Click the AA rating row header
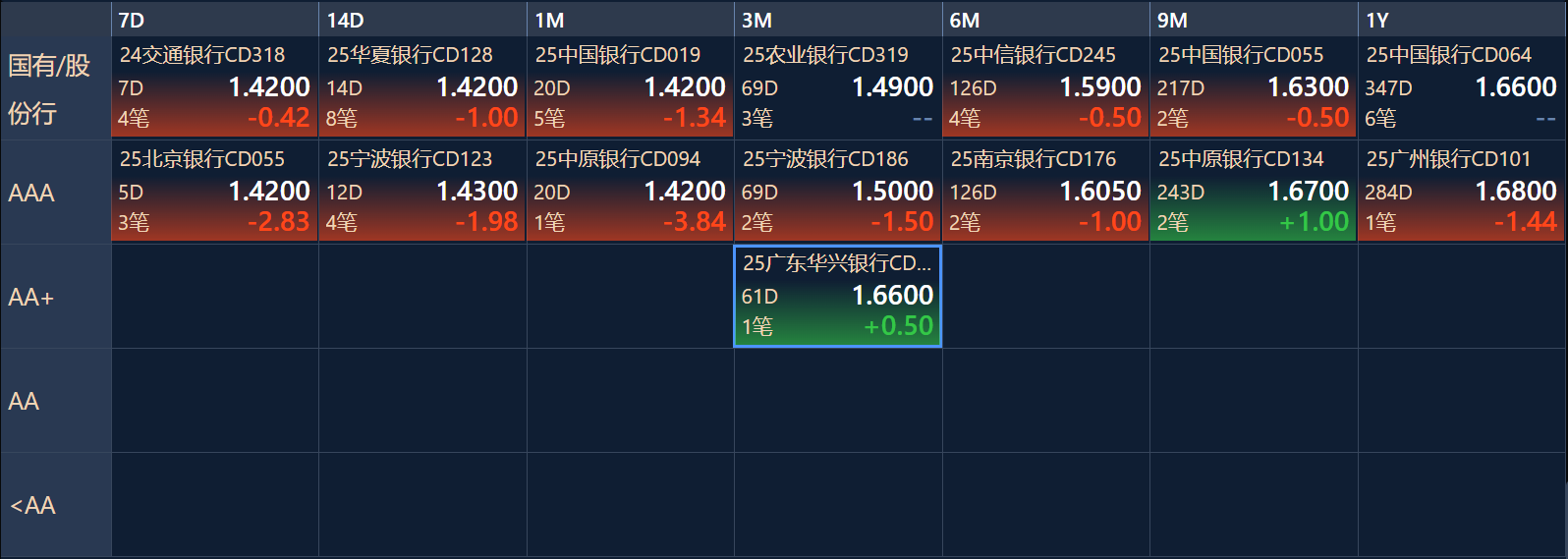This screenshot has width=1568, height=559. coord(55,401)
